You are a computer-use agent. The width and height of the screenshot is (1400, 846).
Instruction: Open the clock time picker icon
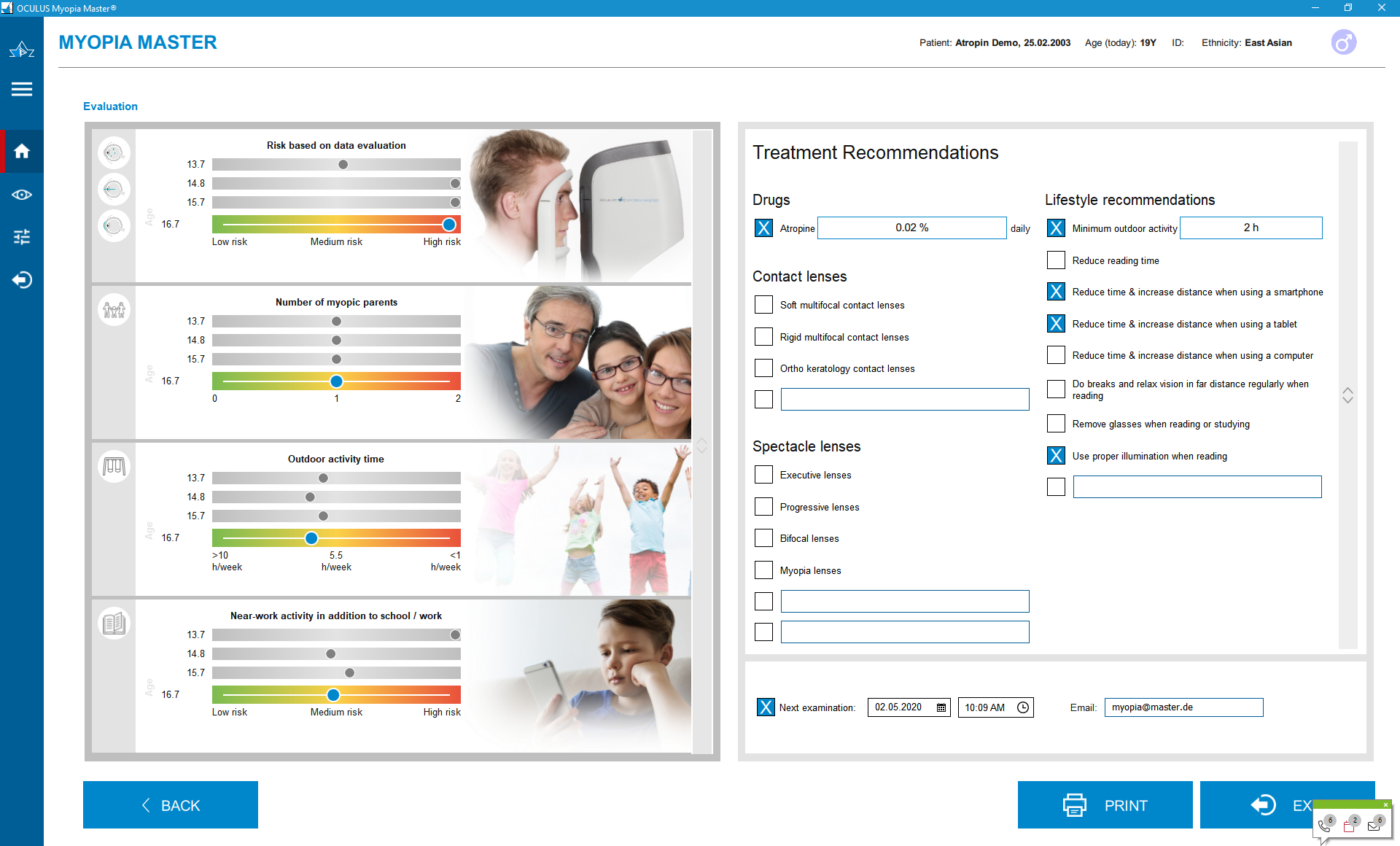pos(1023,707)
